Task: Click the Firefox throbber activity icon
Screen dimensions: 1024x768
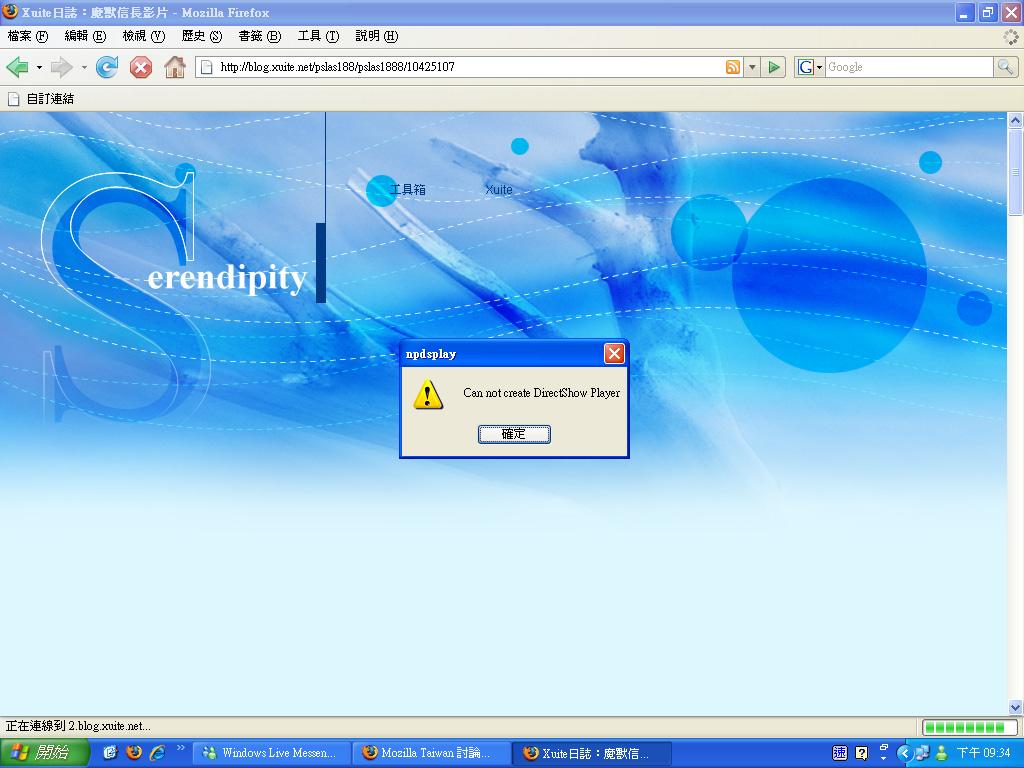Action: coord(1011,37)
